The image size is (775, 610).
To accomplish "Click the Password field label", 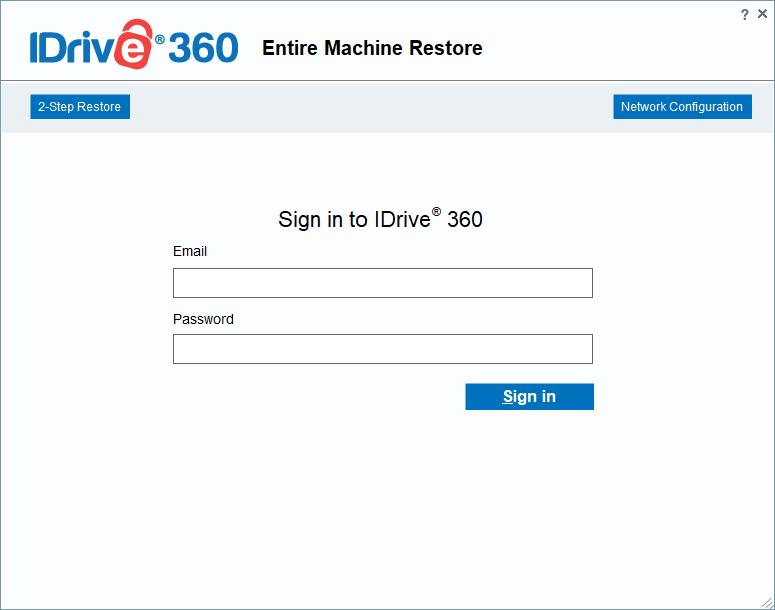I will 203,319.
